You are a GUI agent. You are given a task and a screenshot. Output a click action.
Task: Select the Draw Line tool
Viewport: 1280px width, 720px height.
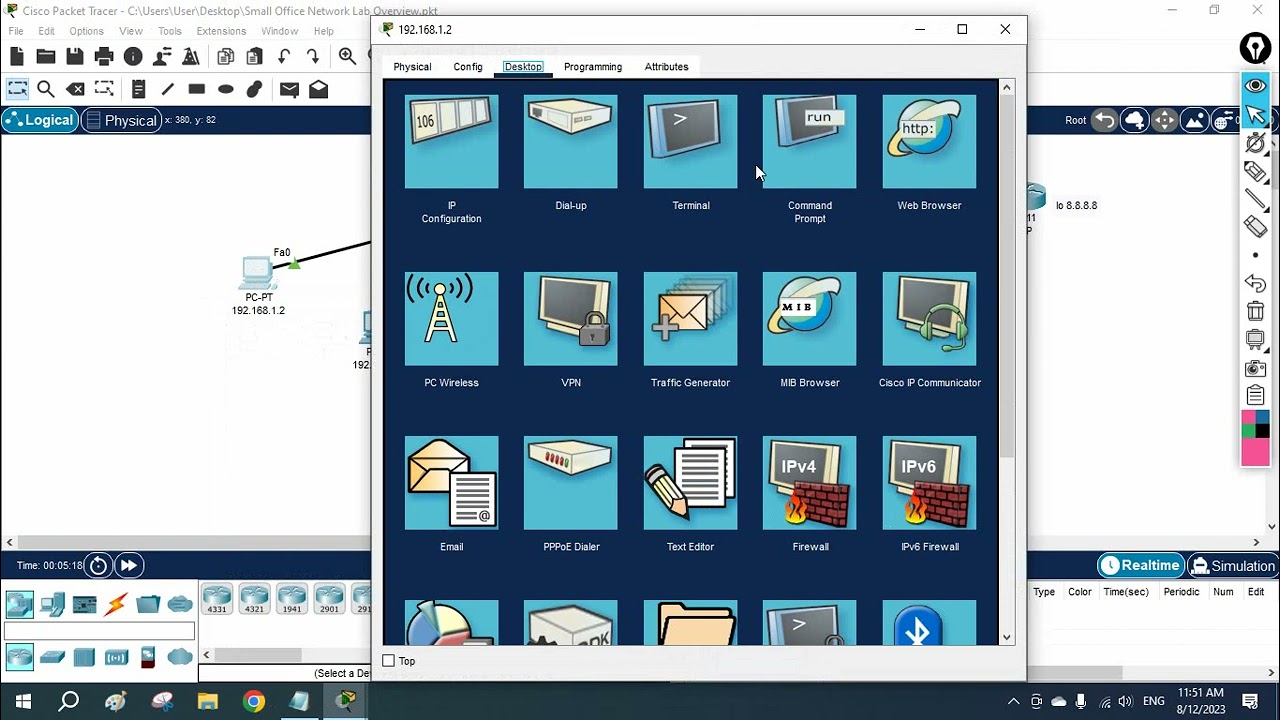click(167, 89)
